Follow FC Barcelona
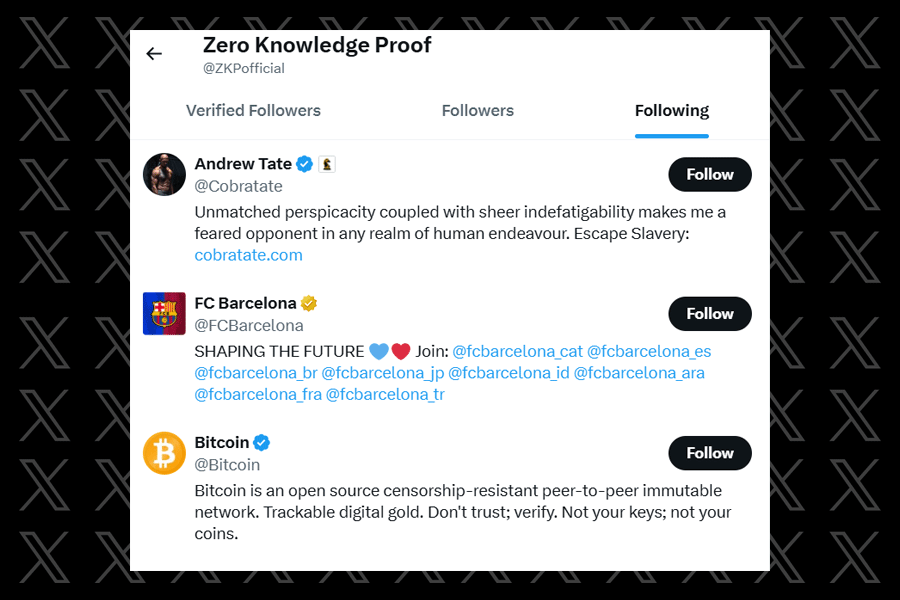The width and height of the screenshot is (900, 600). 710,313
